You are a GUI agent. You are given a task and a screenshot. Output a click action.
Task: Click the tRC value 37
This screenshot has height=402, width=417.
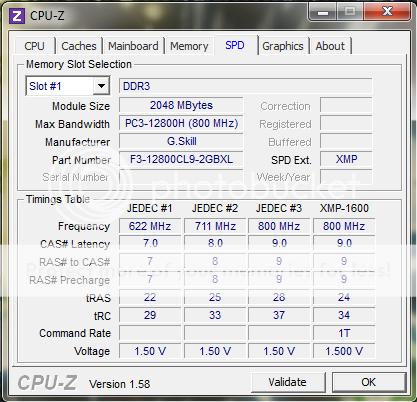tap(279, 315)
